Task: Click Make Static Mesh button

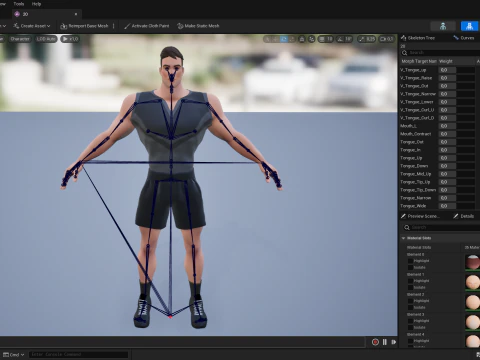Action: pyautogui.click(x=198, y=26)
